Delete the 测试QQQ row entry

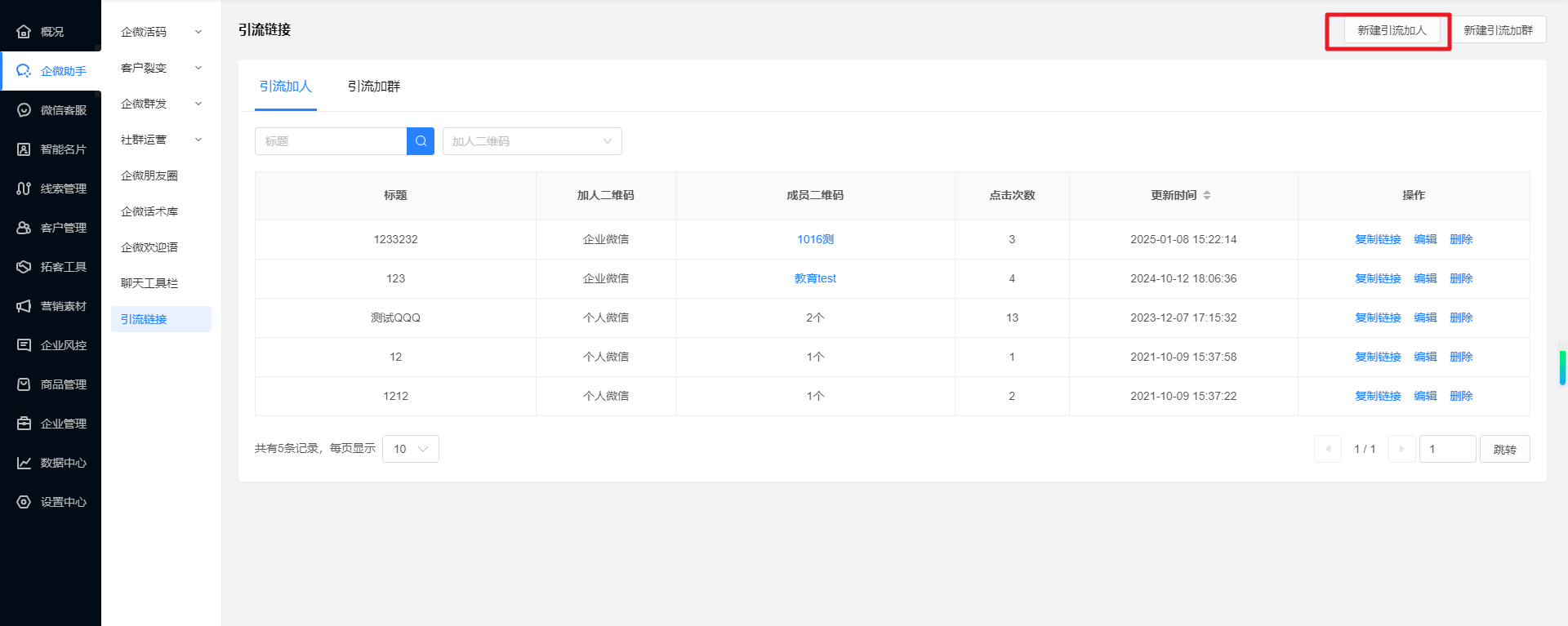point(1461,317)
